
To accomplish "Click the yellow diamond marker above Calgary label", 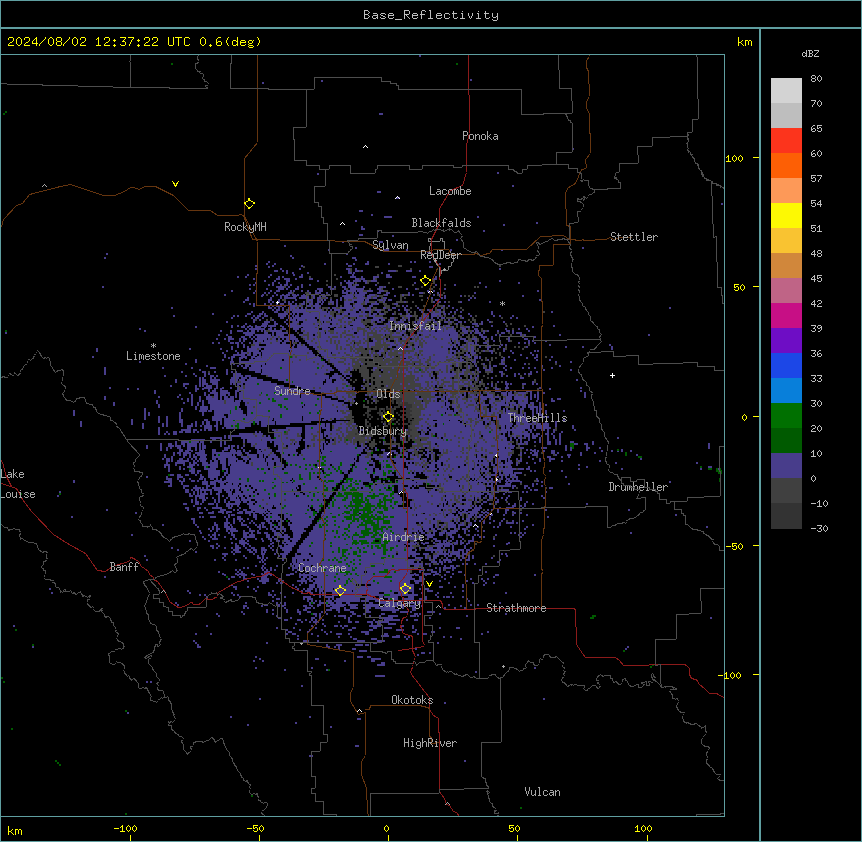I will (x=405, y=589).
